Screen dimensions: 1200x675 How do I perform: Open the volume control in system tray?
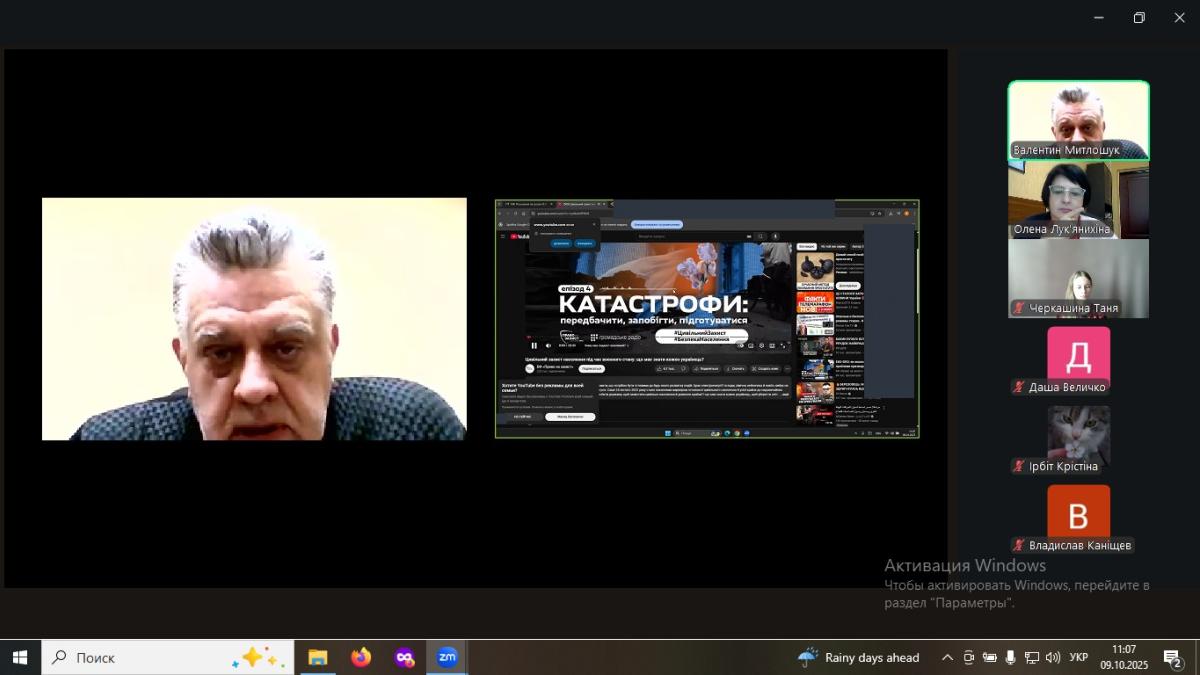pos(1052,657)
